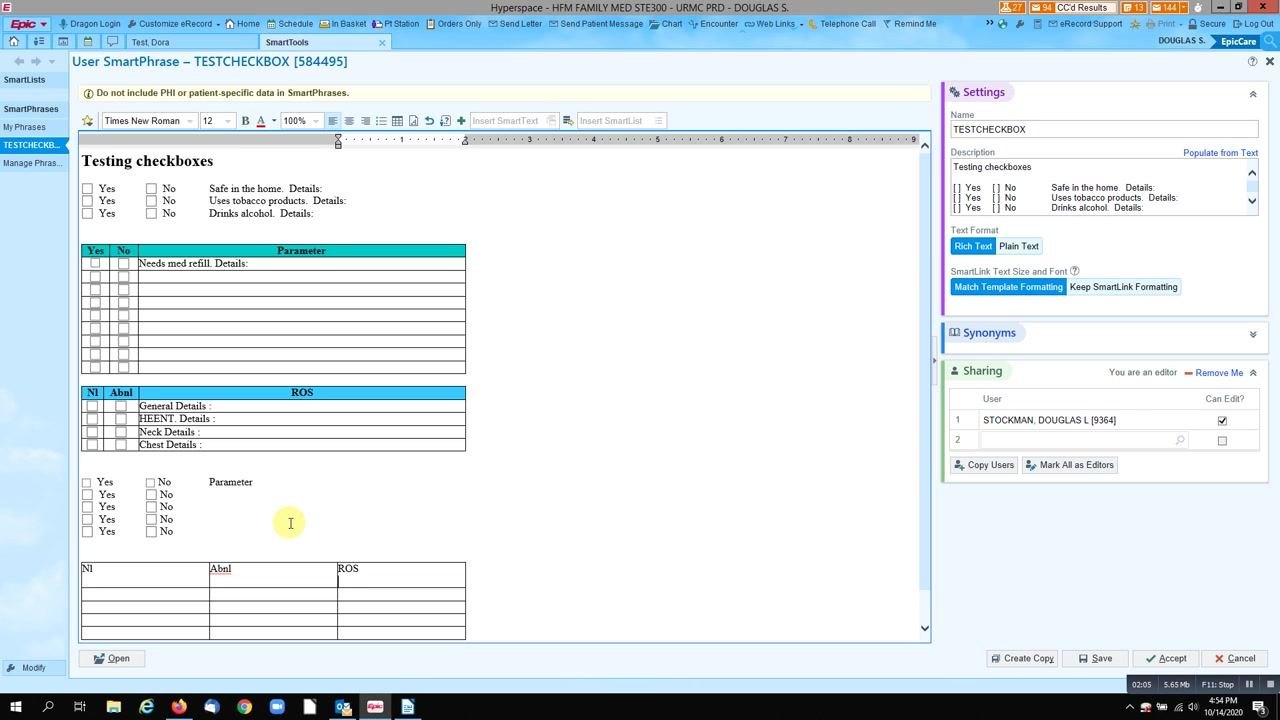Open Outlook from the Windows taskbar
The width and height of the screenshot is (1280, 720).
pos(342,707)
